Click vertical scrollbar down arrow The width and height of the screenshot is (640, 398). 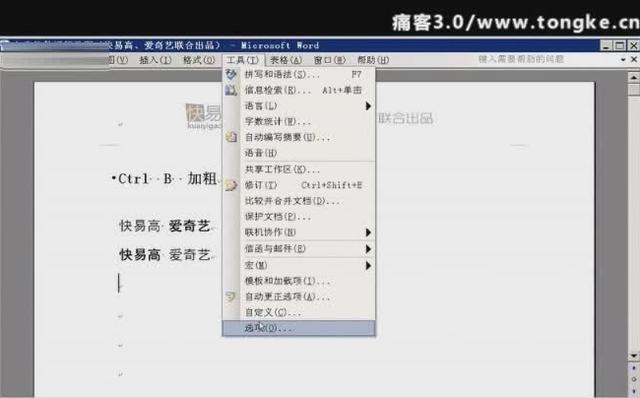633,356
